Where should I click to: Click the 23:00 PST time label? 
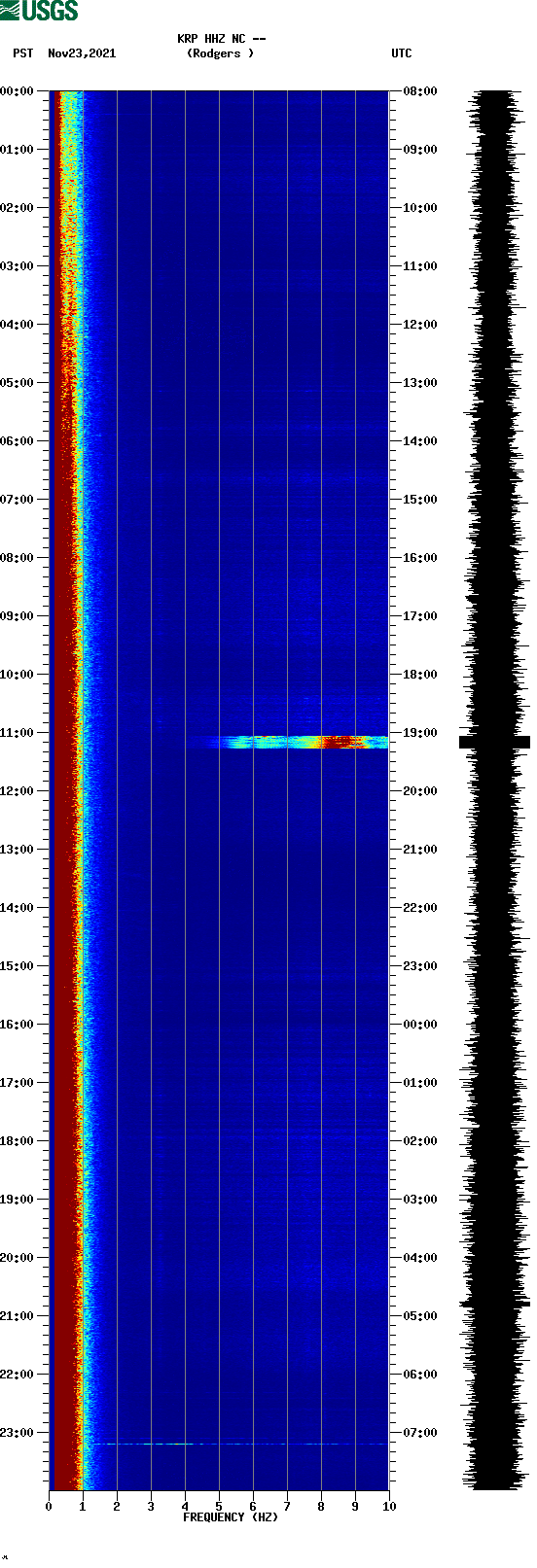click(x=17, y=1433)
